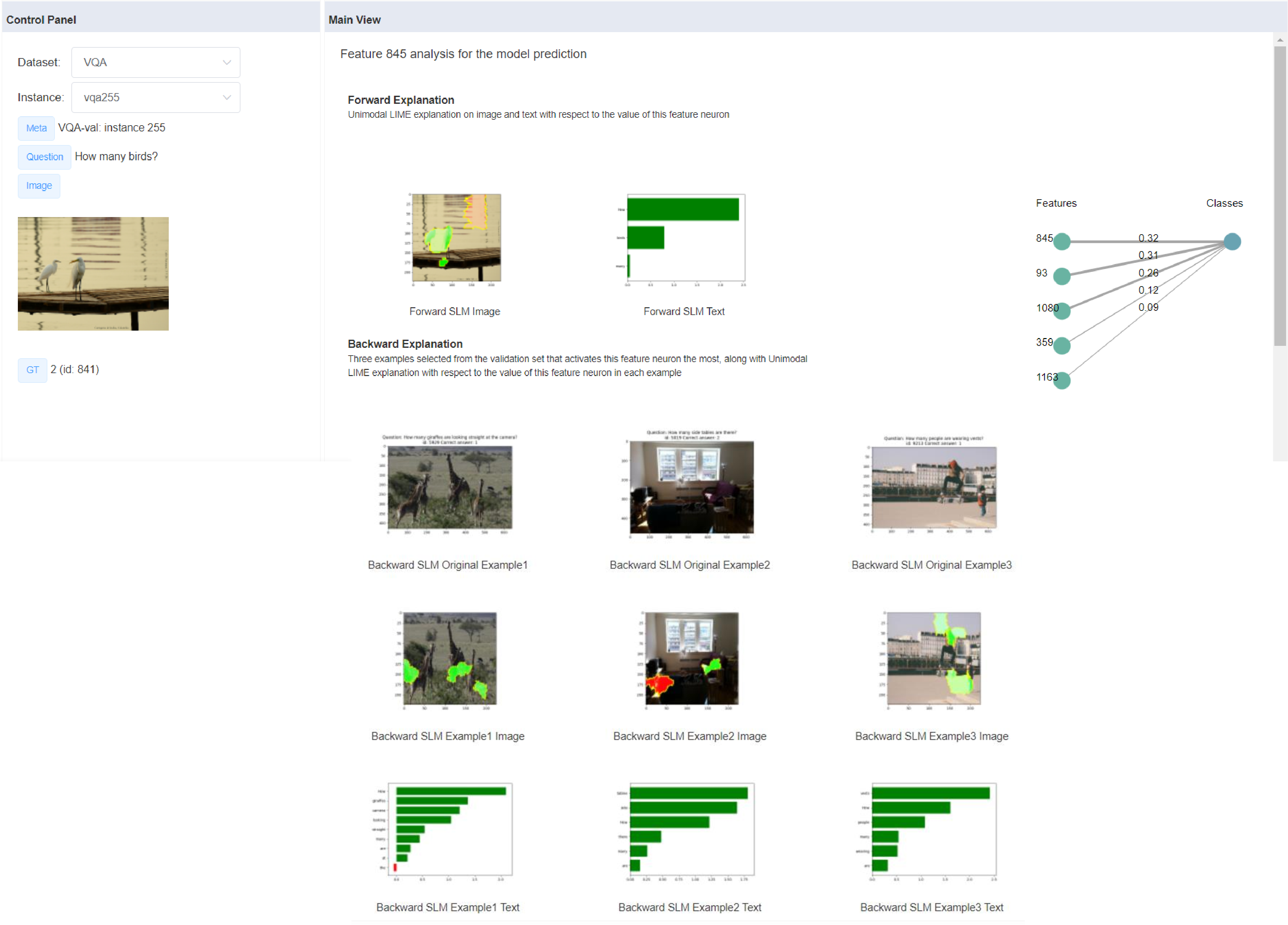The width and height of the screenshot is (1288, 925).
Task: Click the '2 (id: 841)' ground truth text
Action: [x=75, y=370]
